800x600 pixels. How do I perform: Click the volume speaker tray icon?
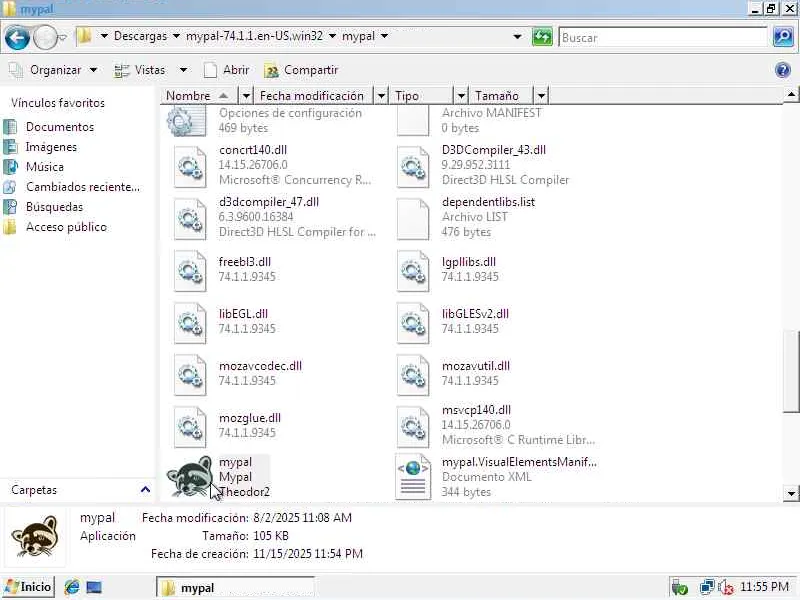coord(726,587)
